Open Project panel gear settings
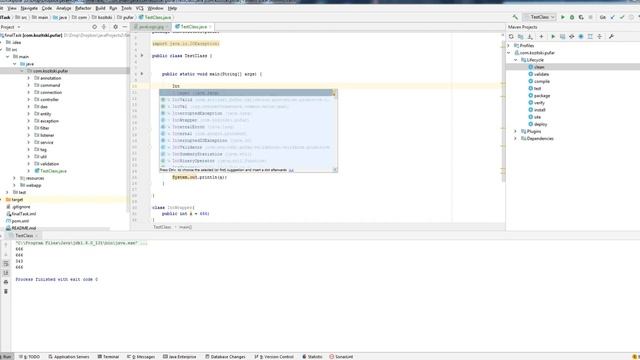The image size is (640, 360). point(116,27)
